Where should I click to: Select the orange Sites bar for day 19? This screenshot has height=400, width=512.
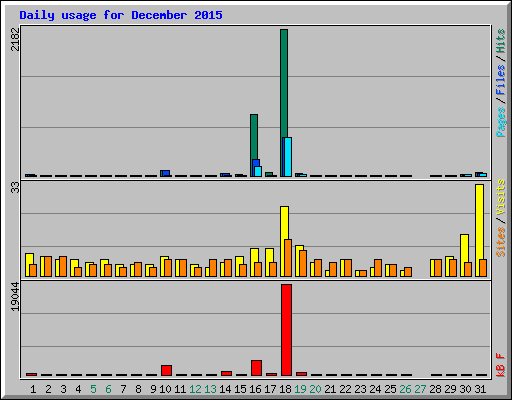click(x=303, y=263)
